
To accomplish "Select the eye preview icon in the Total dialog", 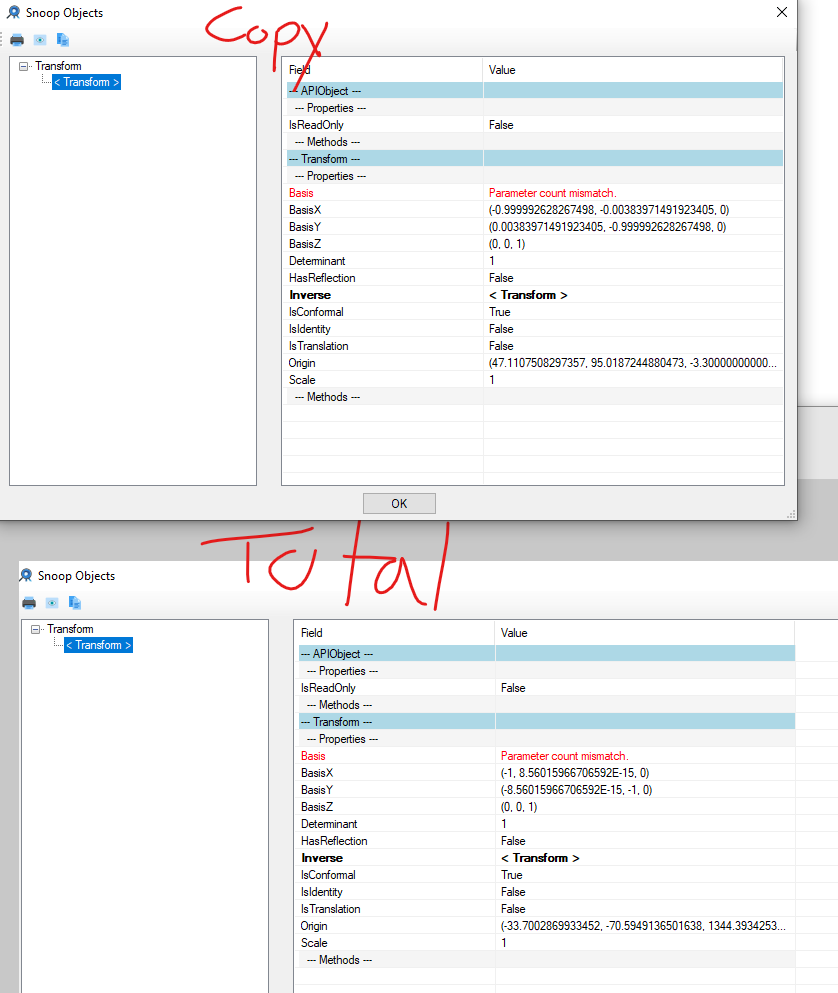I will coord(51,602).
